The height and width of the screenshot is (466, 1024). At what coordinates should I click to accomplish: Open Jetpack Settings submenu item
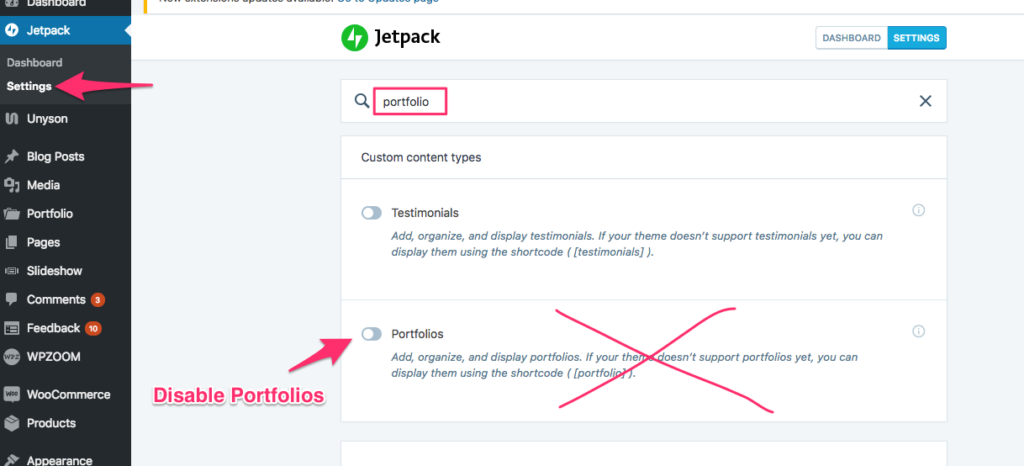coord(29,86)
